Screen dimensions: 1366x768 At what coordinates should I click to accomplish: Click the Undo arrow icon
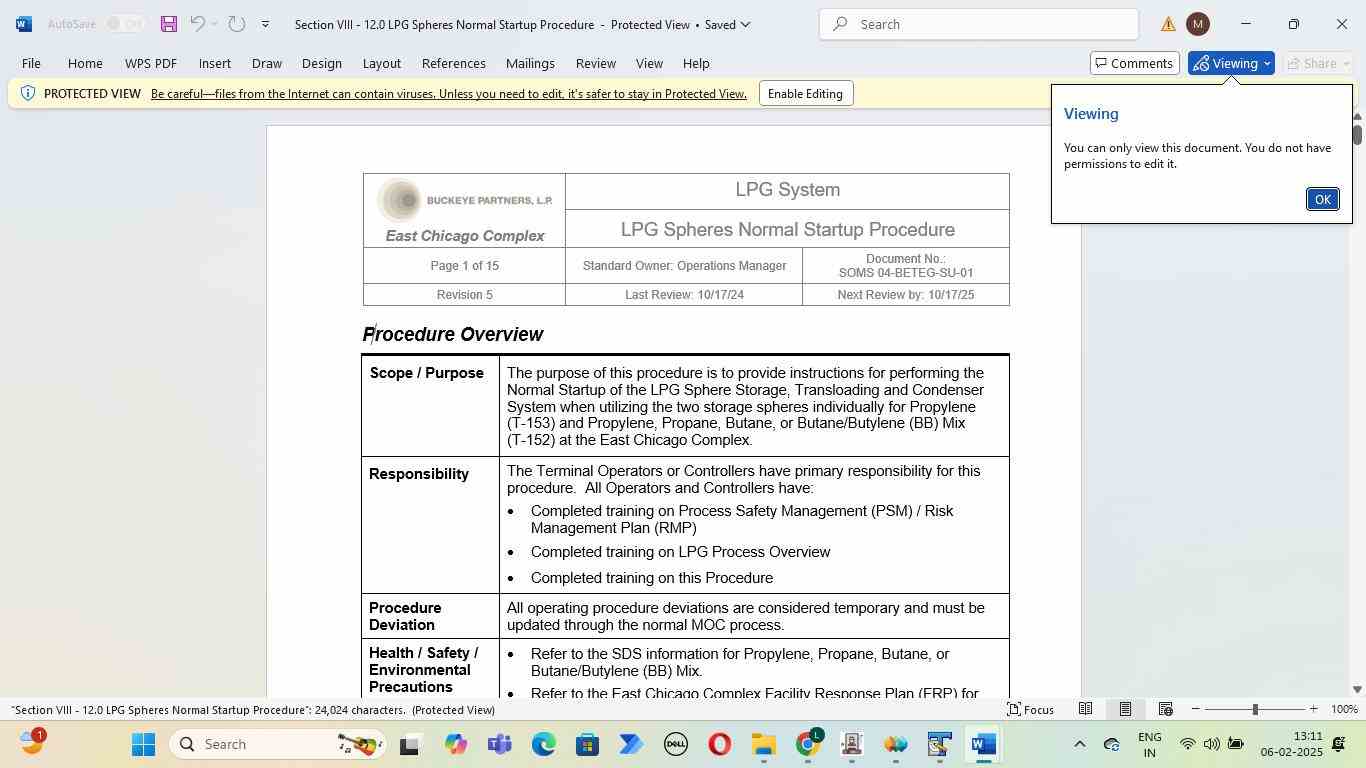click(x=197, y=24)
